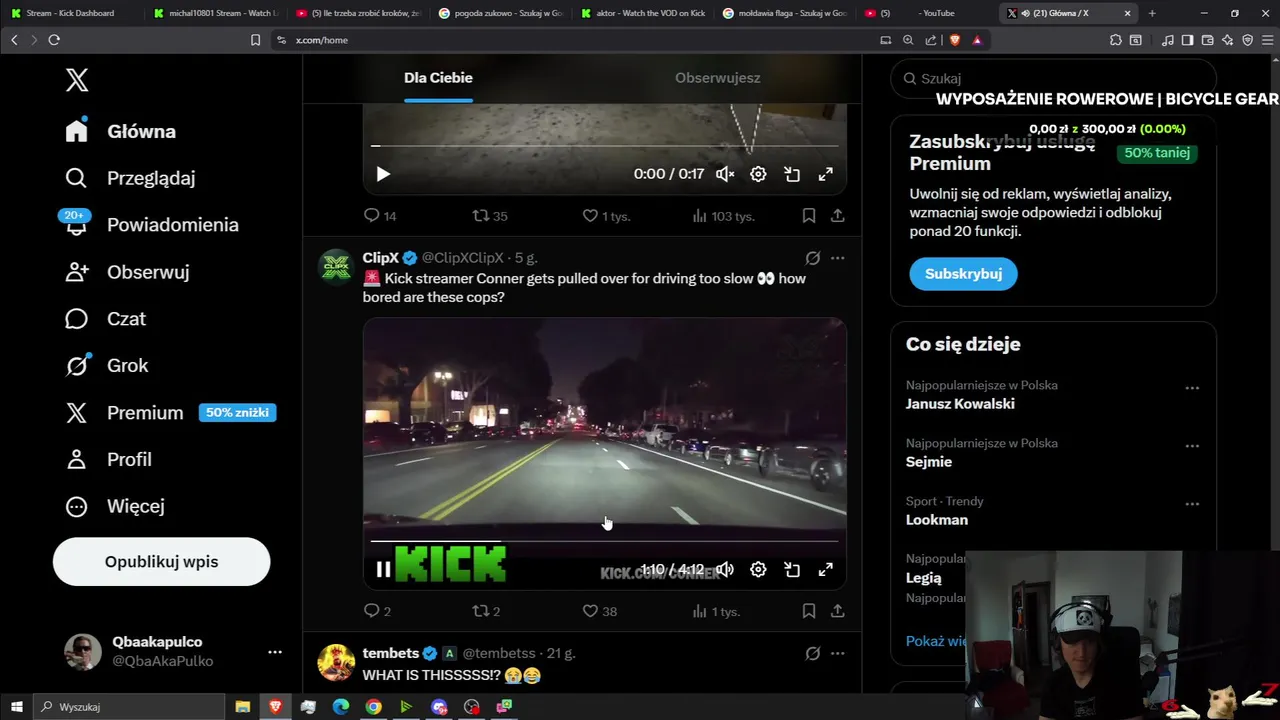Seek on the Conner video progress bar
Viewport: 1280px width, 720px height.
tap(604, 542)
